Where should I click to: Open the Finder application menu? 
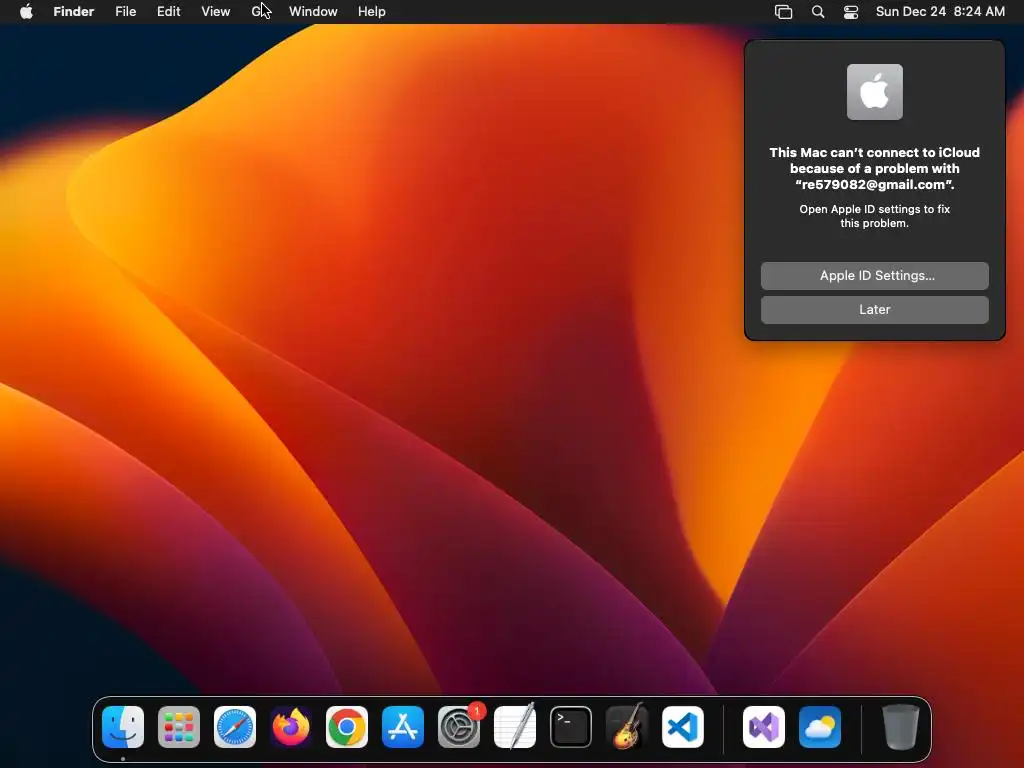[74, 12]
